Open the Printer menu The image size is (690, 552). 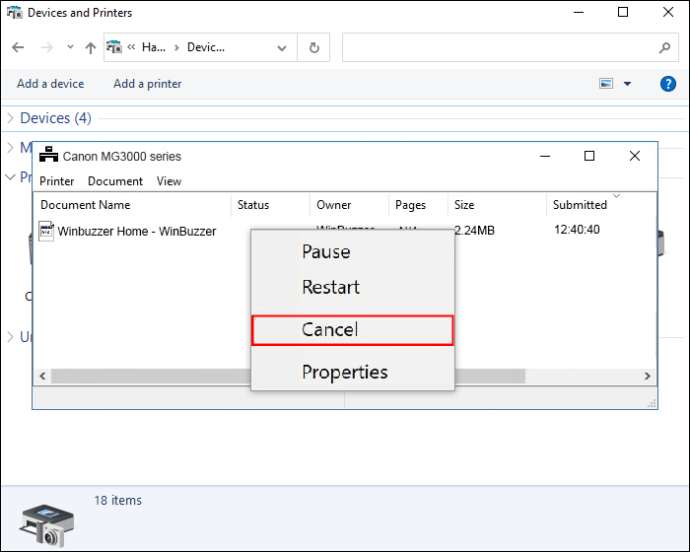point(56,181)
